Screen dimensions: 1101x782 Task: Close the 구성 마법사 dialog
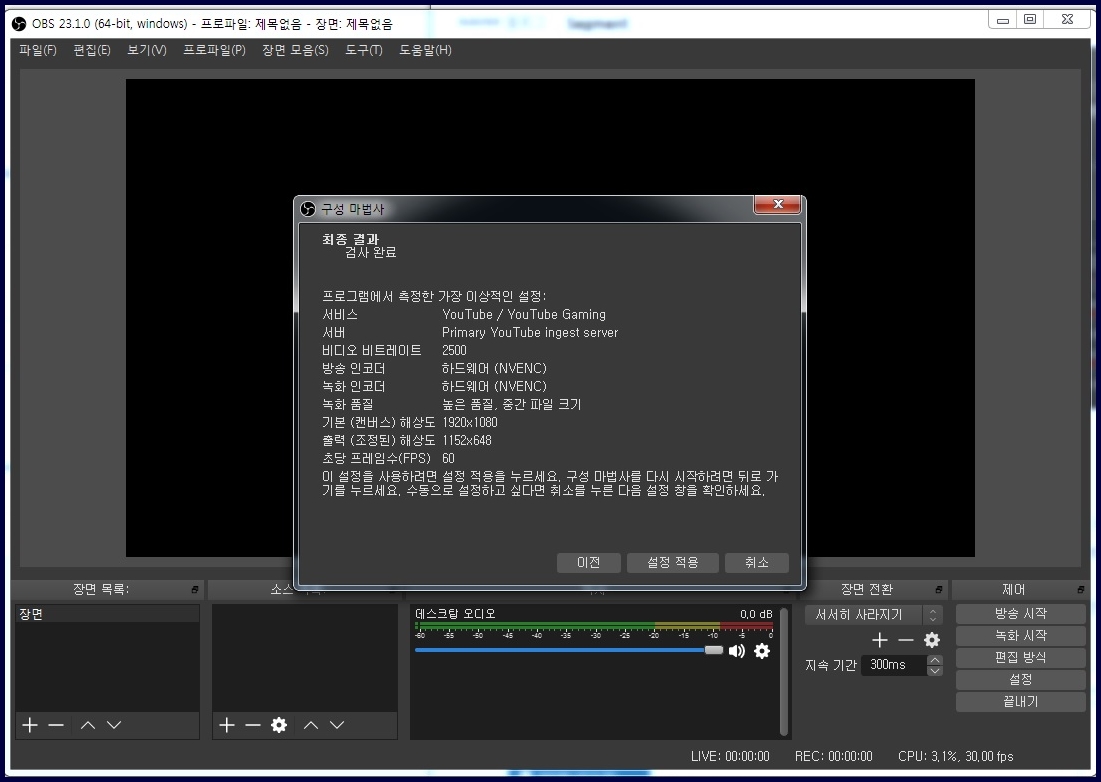(x=778, y=204)
